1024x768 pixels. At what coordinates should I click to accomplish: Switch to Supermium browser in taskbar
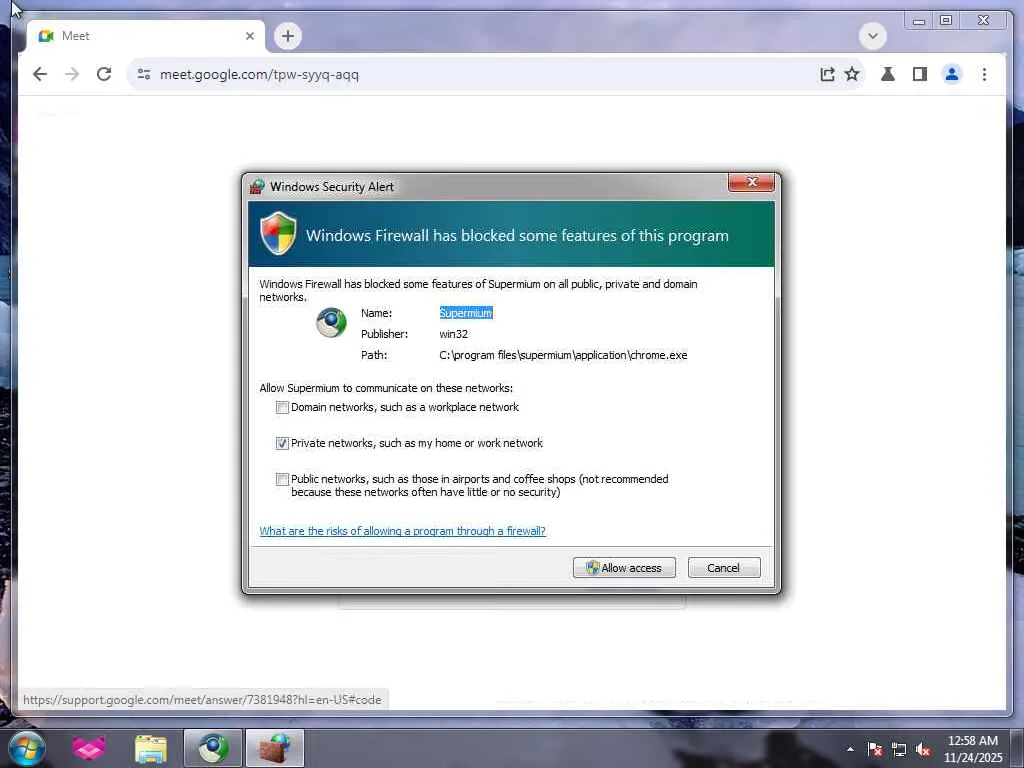[213, 748]
